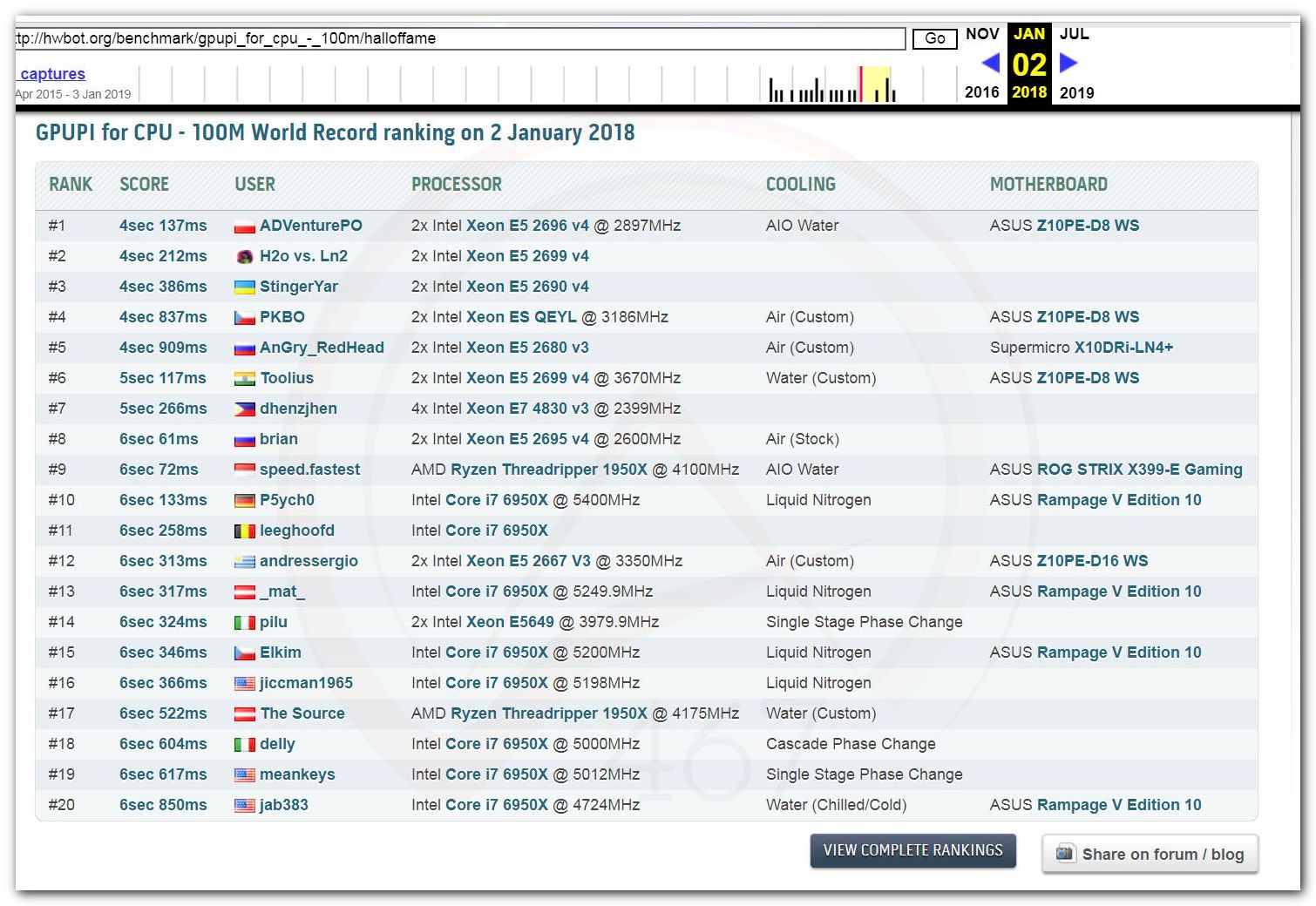Viewport: 1316px width, 906px height.
Task: Open ROG STRIX X399-E Gaming motherboard link
Action: [x=1140, y=470]
